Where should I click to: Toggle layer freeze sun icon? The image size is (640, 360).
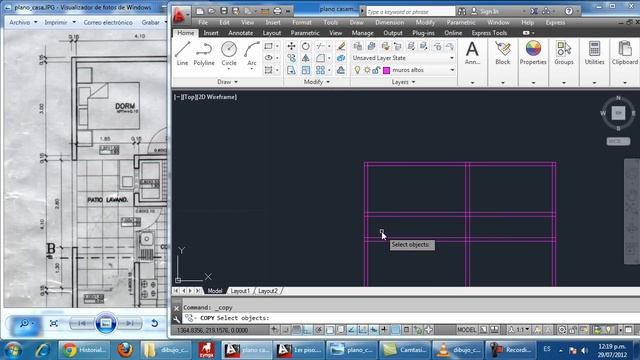tap(367, 70)
